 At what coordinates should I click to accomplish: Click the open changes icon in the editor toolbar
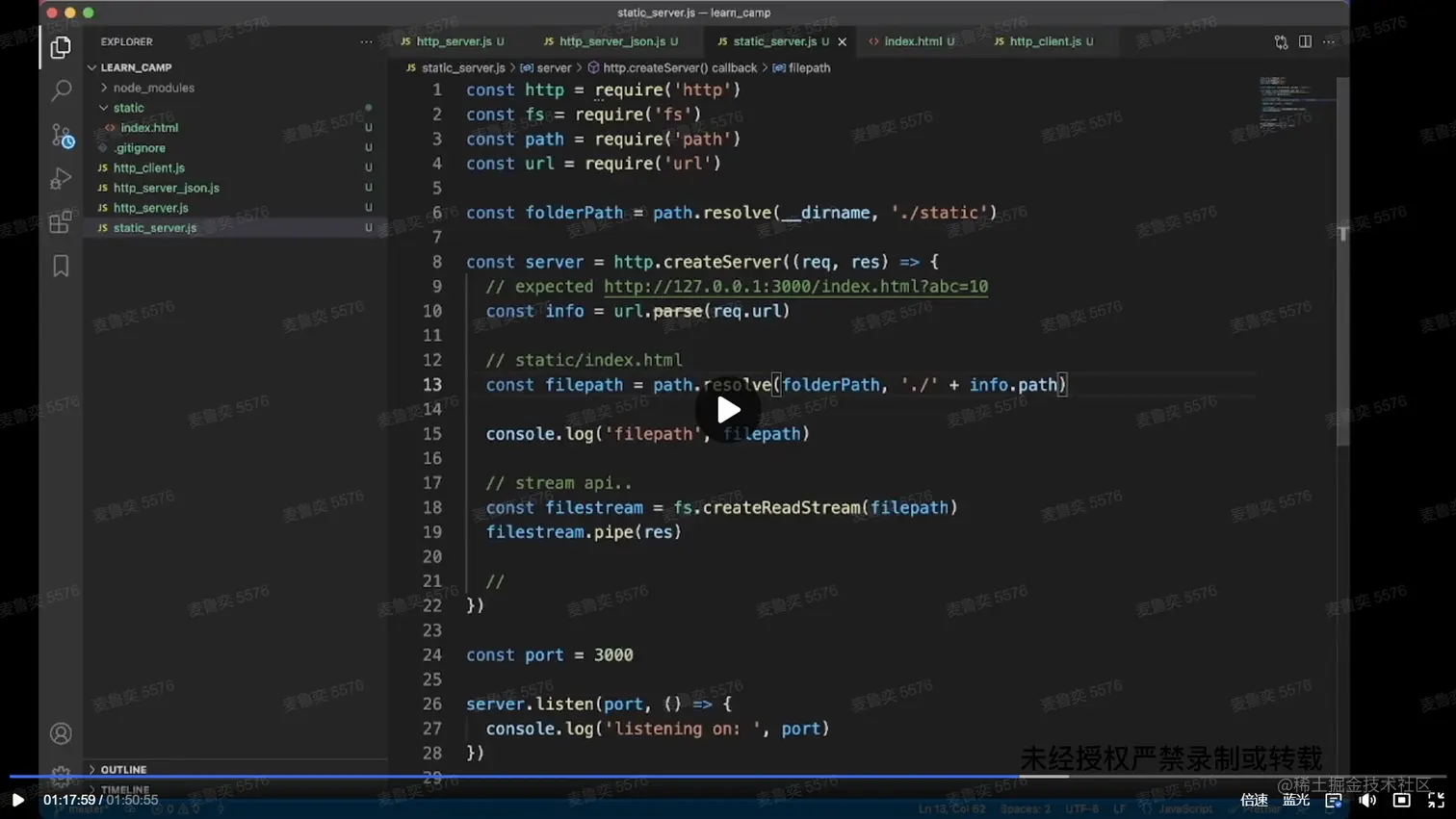(x=1281, y=42)
